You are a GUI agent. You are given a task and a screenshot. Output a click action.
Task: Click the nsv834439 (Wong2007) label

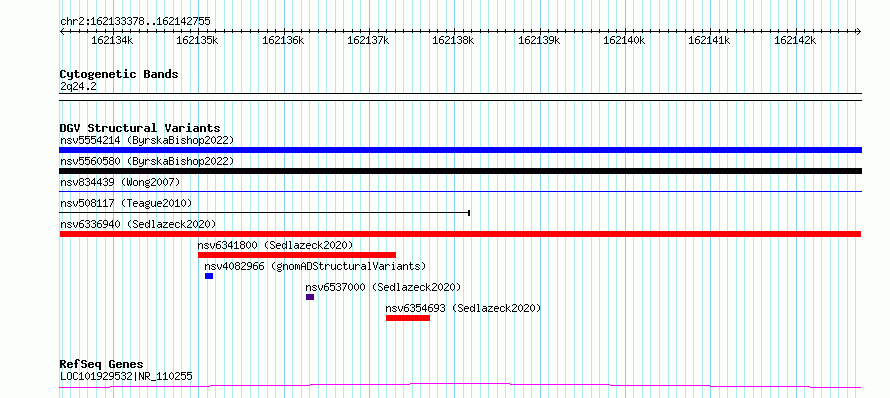(120, 182)
